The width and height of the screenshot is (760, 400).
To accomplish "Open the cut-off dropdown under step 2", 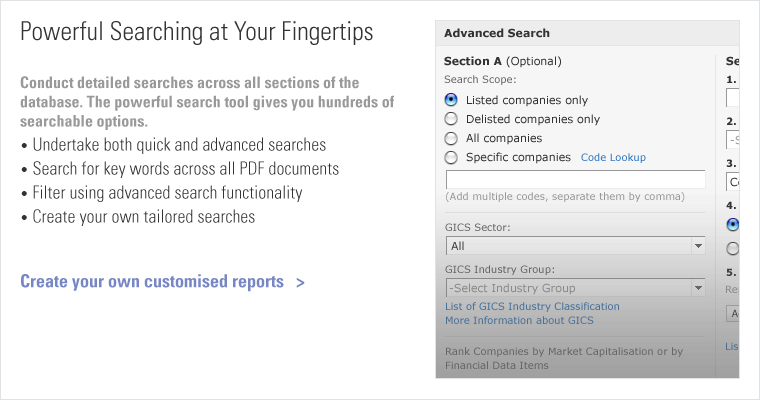I will click(x=732, y=140).
